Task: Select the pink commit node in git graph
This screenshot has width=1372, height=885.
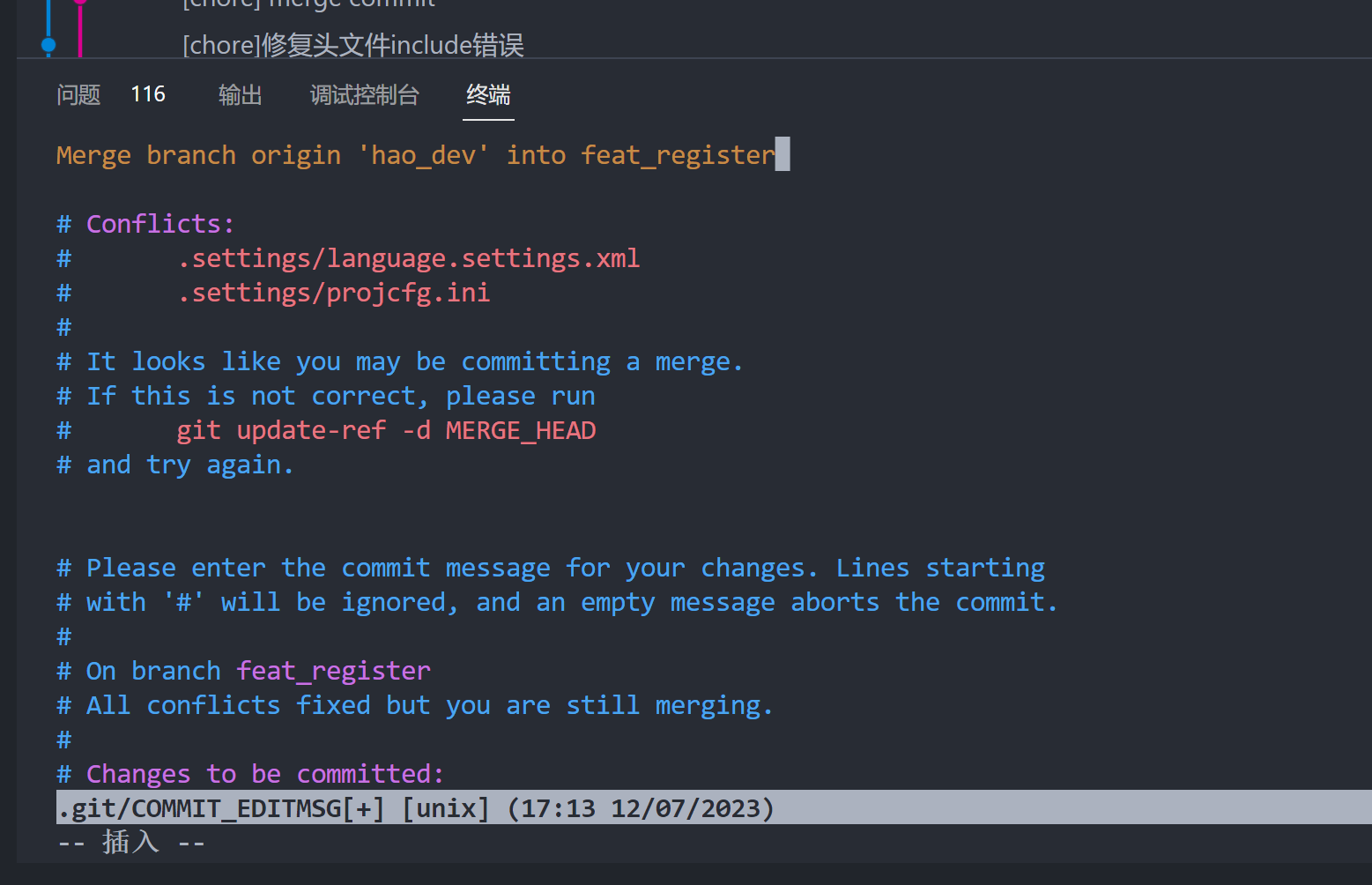Action: tap(80, 4)
